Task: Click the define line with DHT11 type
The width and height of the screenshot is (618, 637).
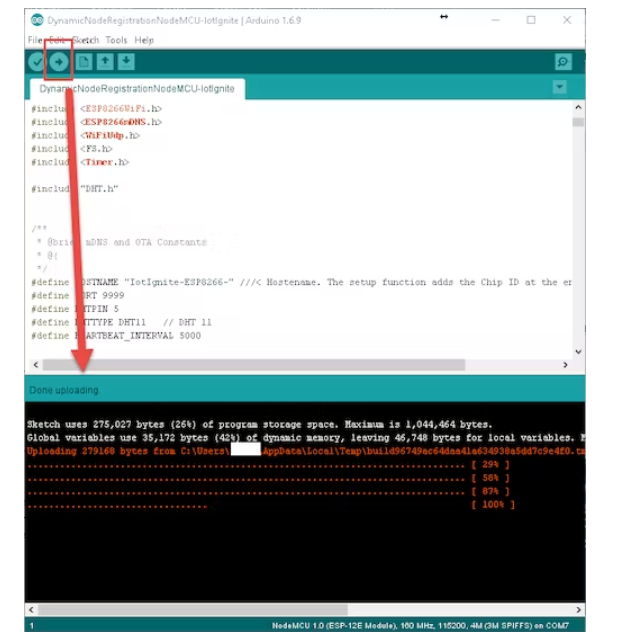Action: click(x=121, y=323)
